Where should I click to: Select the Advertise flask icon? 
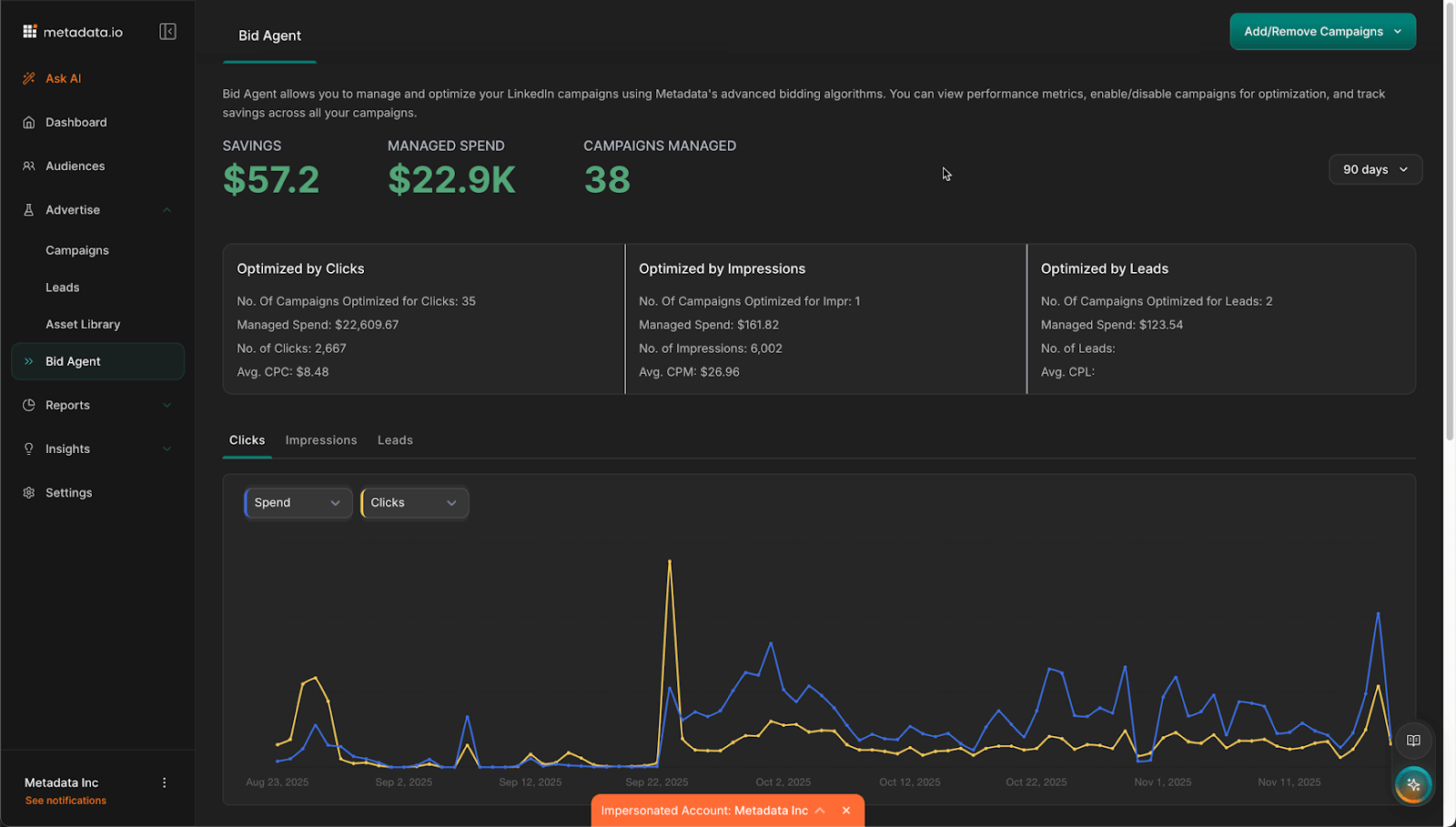[29, 209]
